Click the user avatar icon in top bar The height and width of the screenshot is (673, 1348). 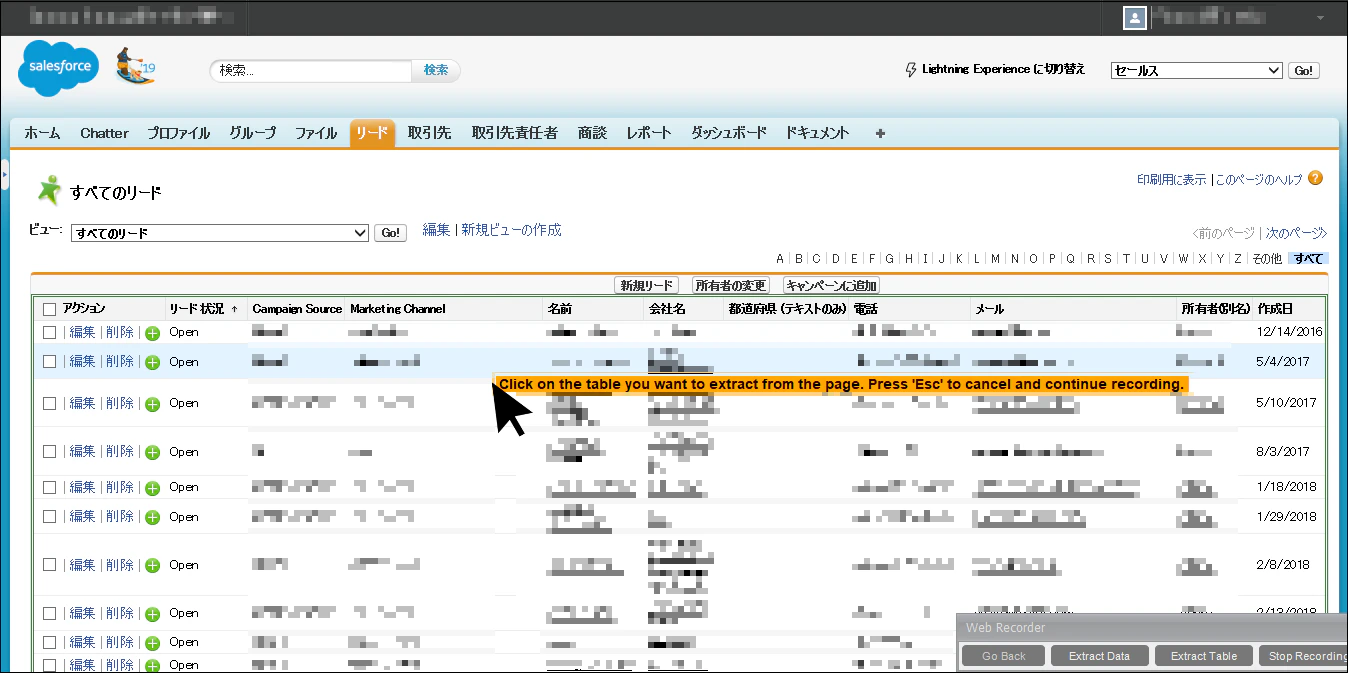pos(1135,18)
